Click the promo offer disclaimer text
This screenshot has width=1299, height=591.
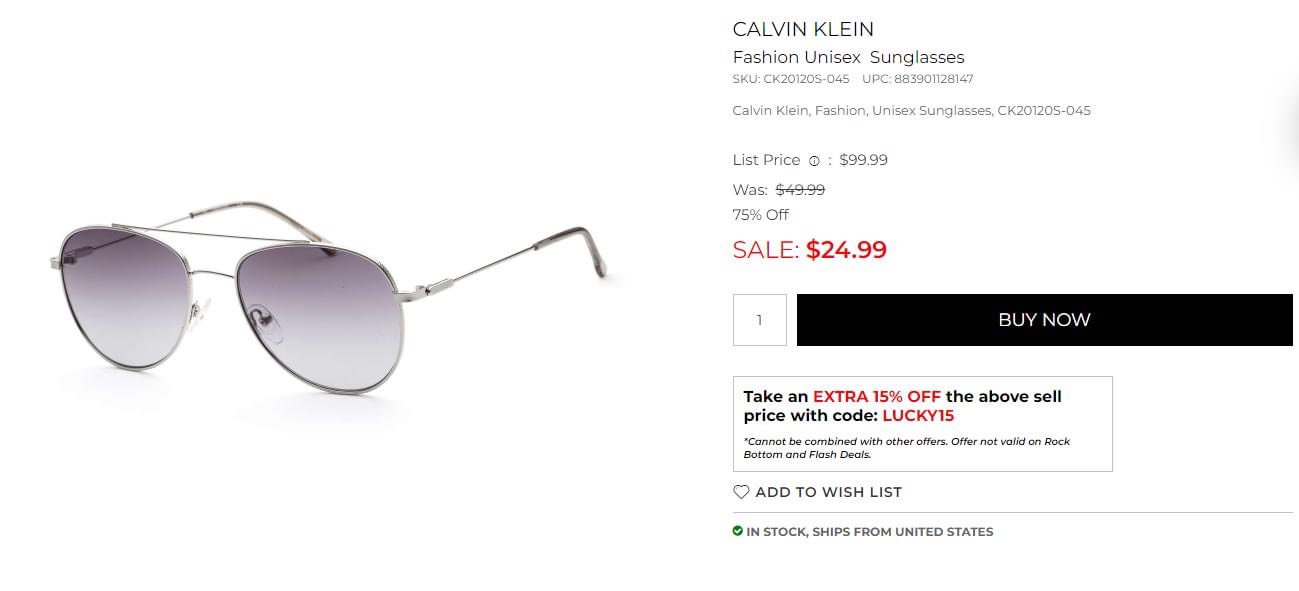pos(906,448)
